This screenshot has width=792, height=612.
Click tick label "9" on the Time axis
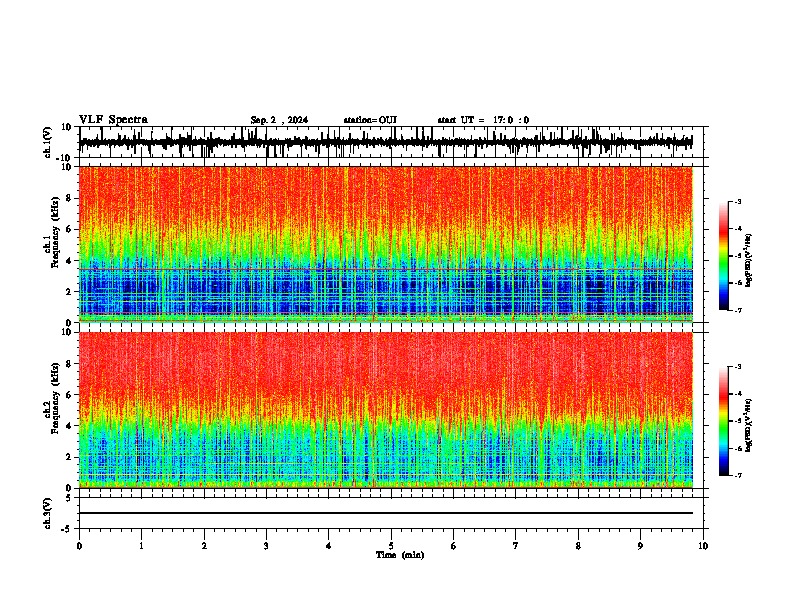[x=640, y=546]
